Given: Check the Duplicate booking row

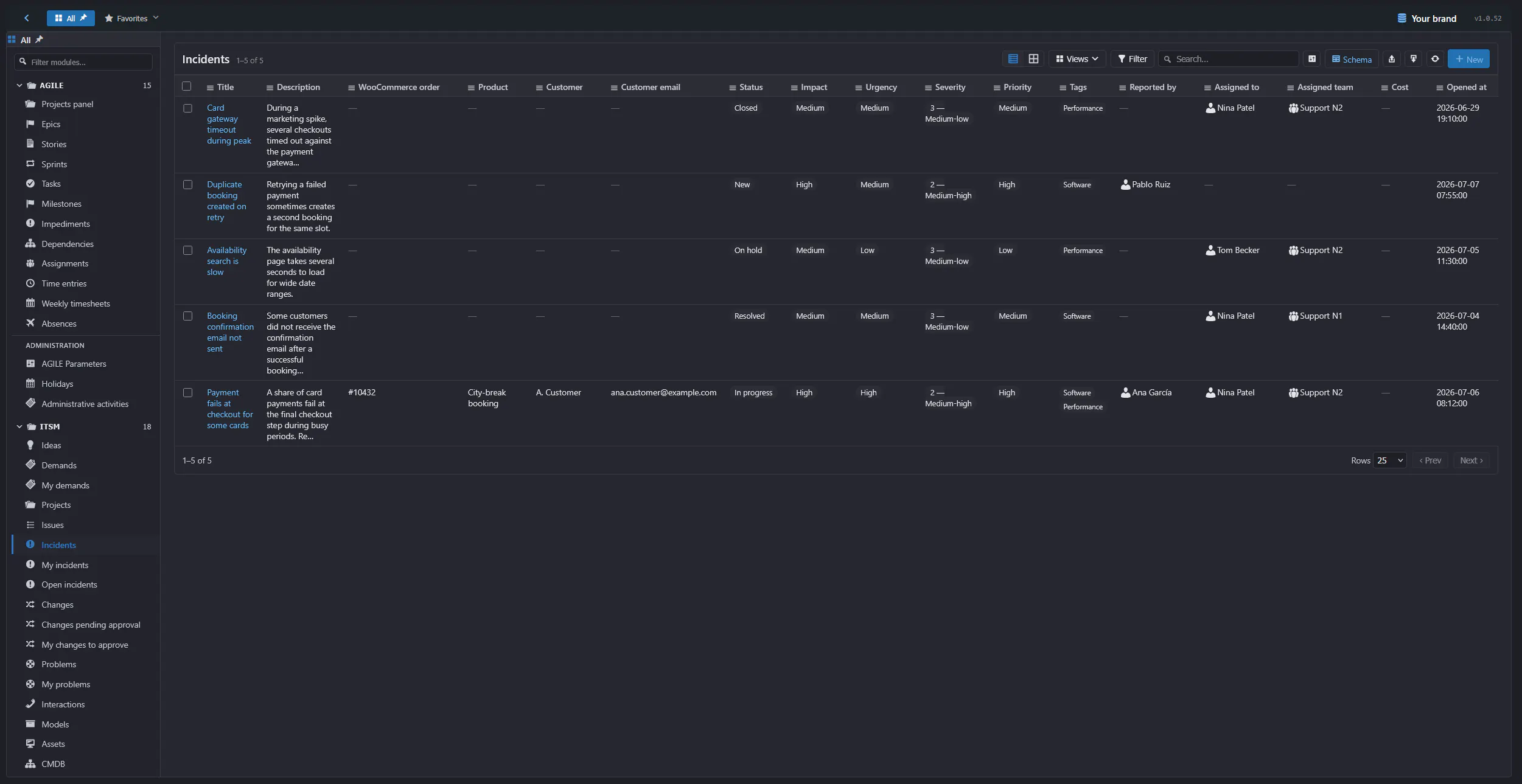Looking at the screenshot, I should (187, 185).
